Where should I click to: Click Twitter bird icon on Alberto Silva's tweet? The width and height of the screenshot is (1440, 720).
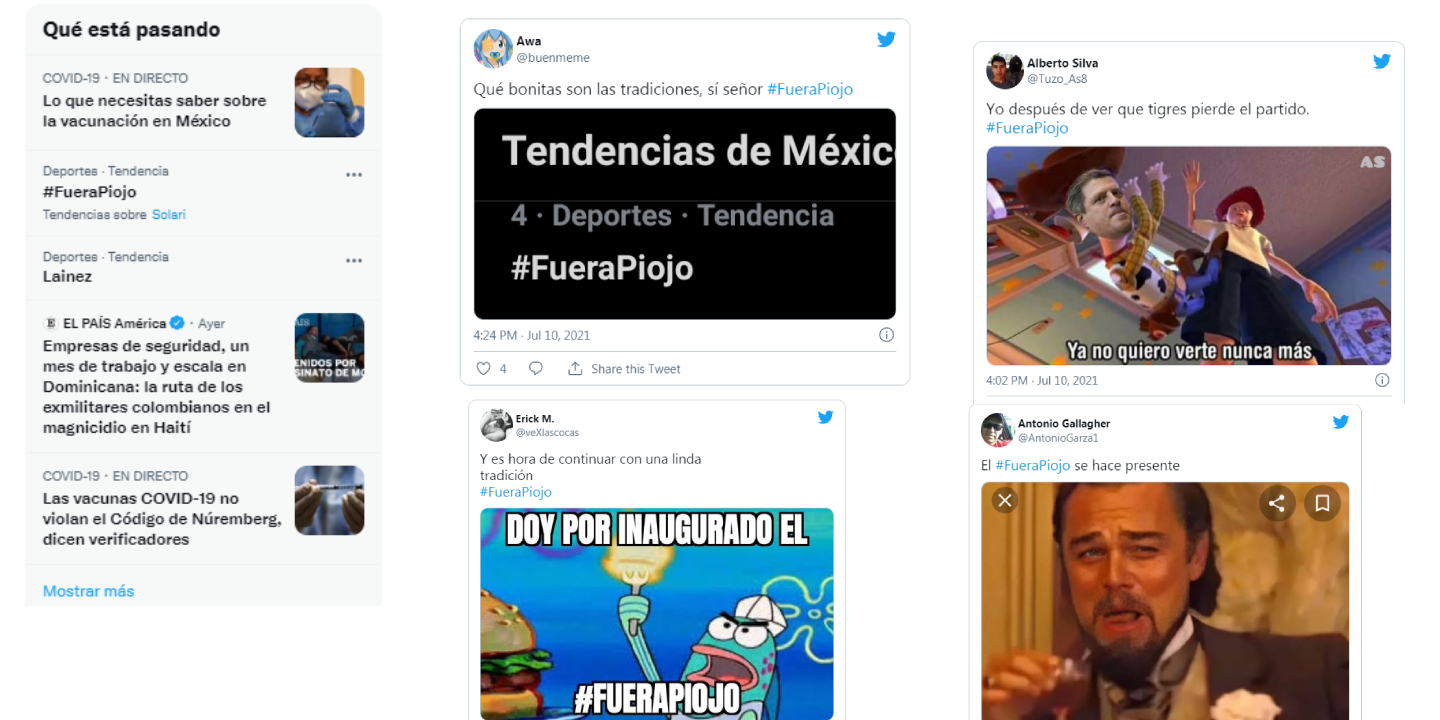tap(1382, 61)
